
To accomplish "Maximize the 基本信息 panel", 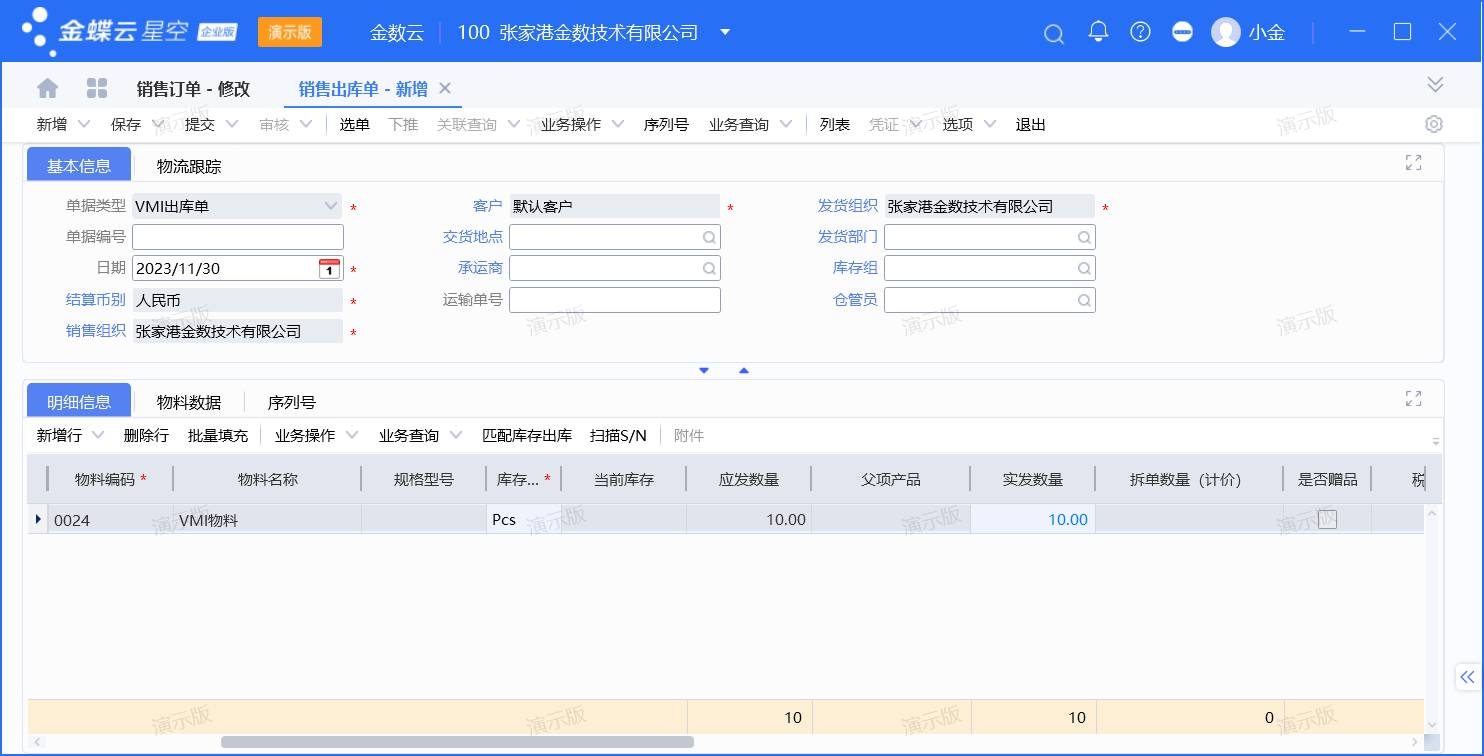I will [1413, 163].
